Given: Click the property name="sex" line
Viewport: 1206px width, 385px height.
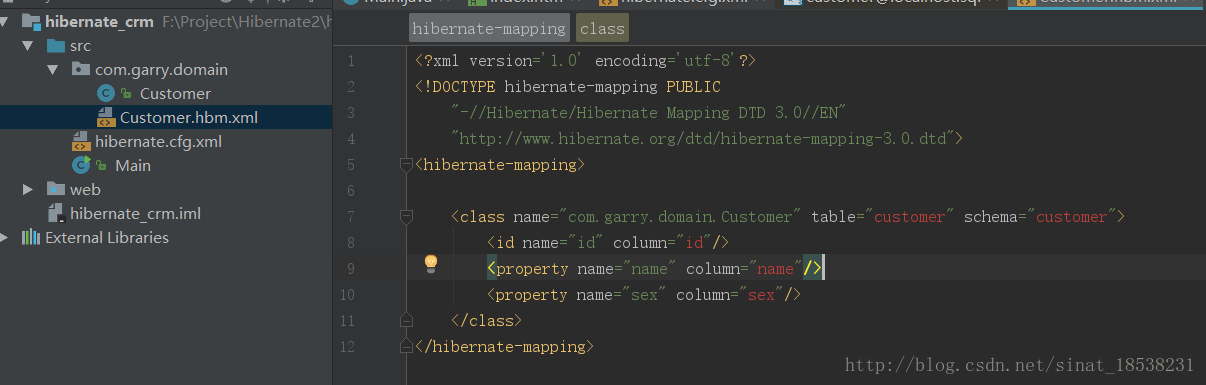Looking at the screenshot, I should [x=644, y=294].
